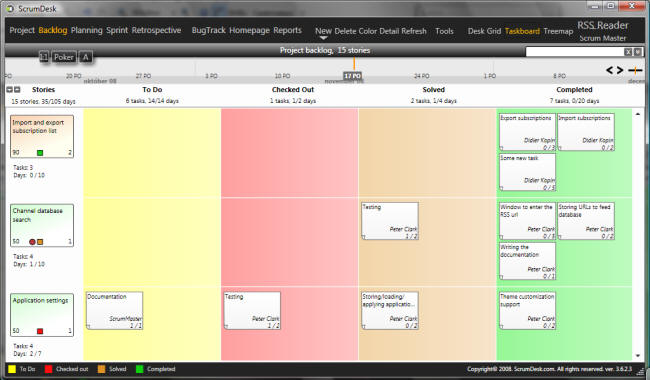Select the Storing URLs to feed database task
This screenshot has width=650, height=380.
pyautogui.click(x=586, y=221)
